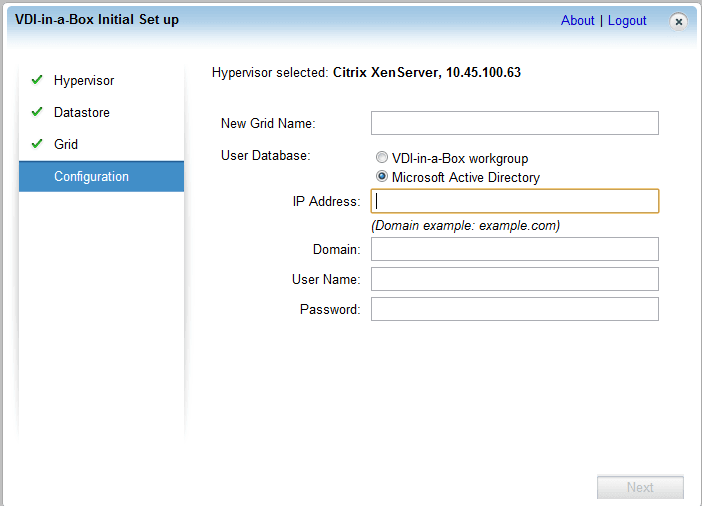Viewport: 702px width, 506px height.
Task: Focus the Domain input field
Action: coord(514,249)
